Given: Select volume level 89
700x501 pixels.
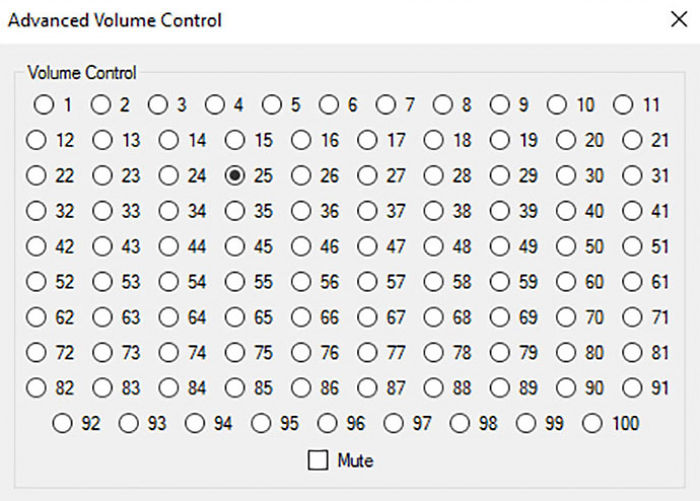Looking at the screenshot, I should coord(500,388).
